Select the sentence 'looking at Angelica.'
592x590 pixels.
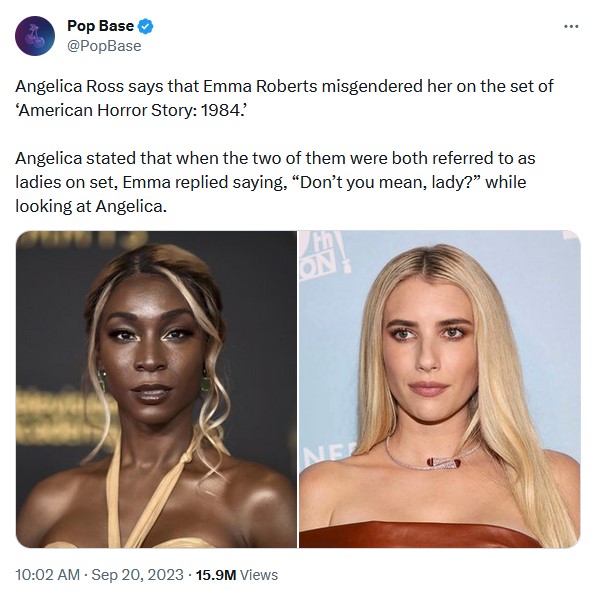point(91,206)
